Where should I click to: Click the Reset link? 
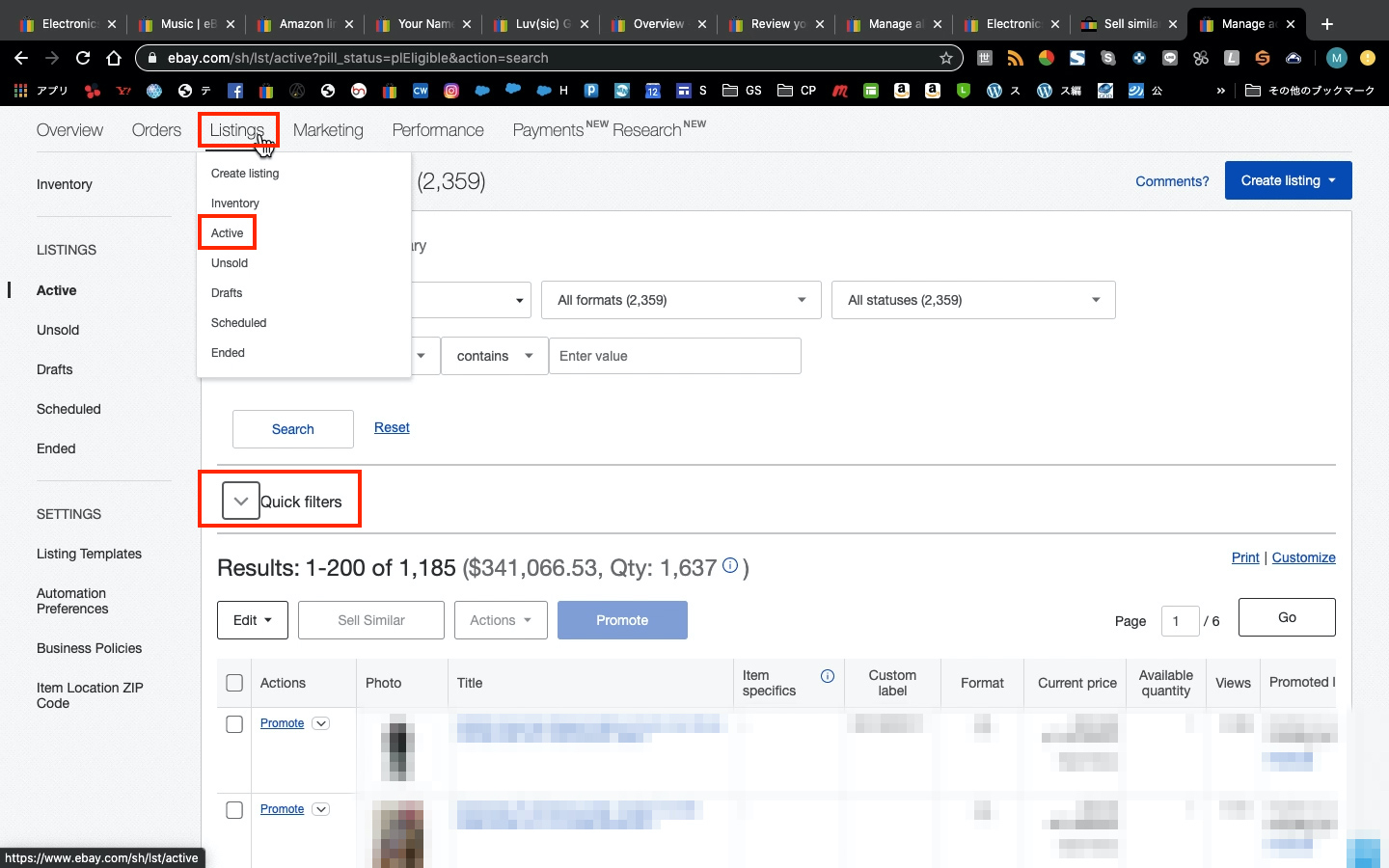click(392, 427)
